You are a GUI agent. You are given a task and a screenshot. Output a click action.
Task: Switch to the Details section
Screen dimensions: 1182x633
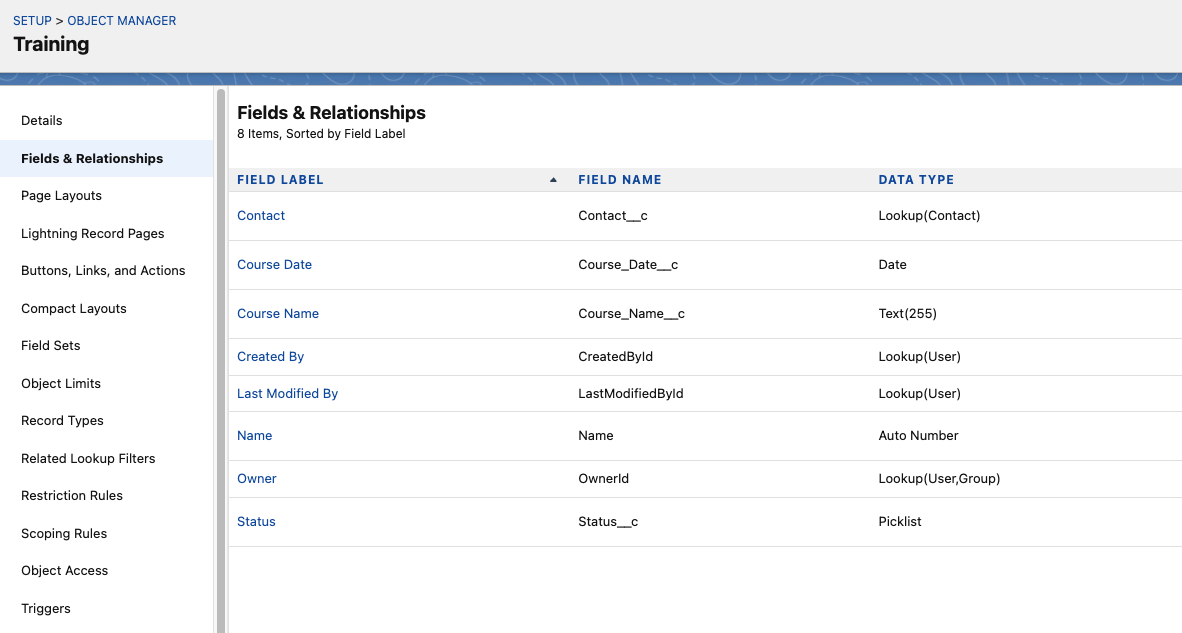point(41,120)
